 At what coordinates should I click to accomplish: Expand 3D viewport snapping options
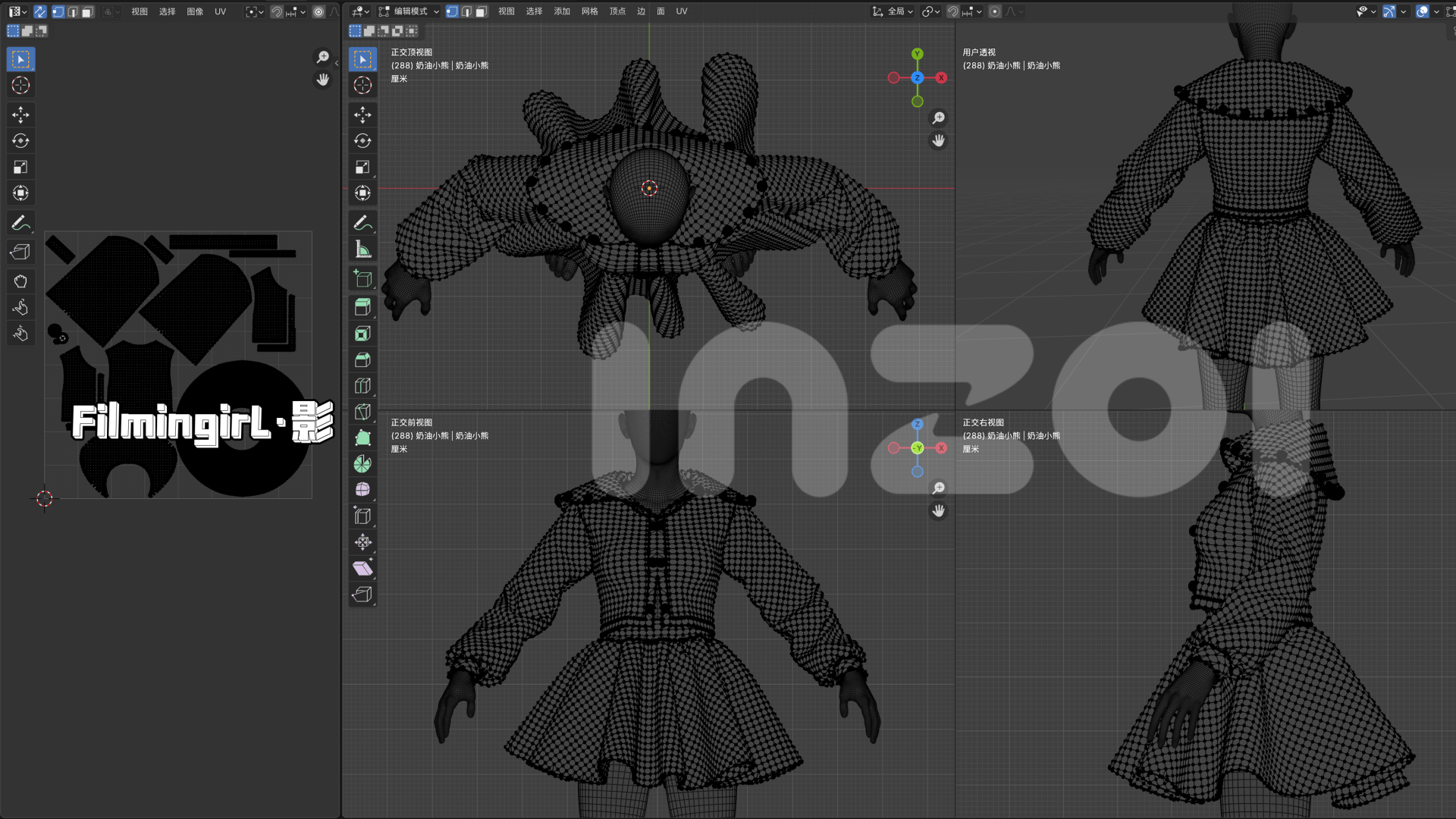coord(973,11)
